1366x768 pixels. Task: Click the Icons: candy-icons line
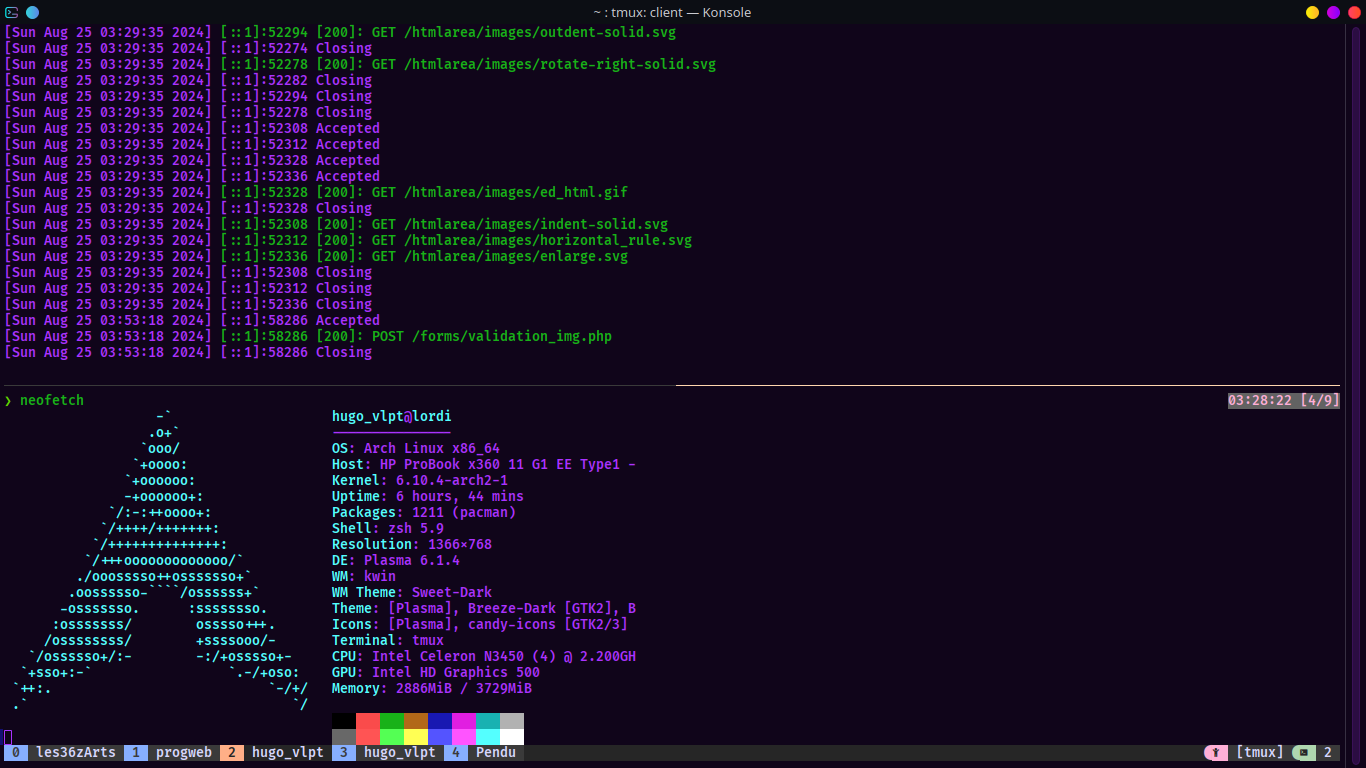tap(480, 624)
